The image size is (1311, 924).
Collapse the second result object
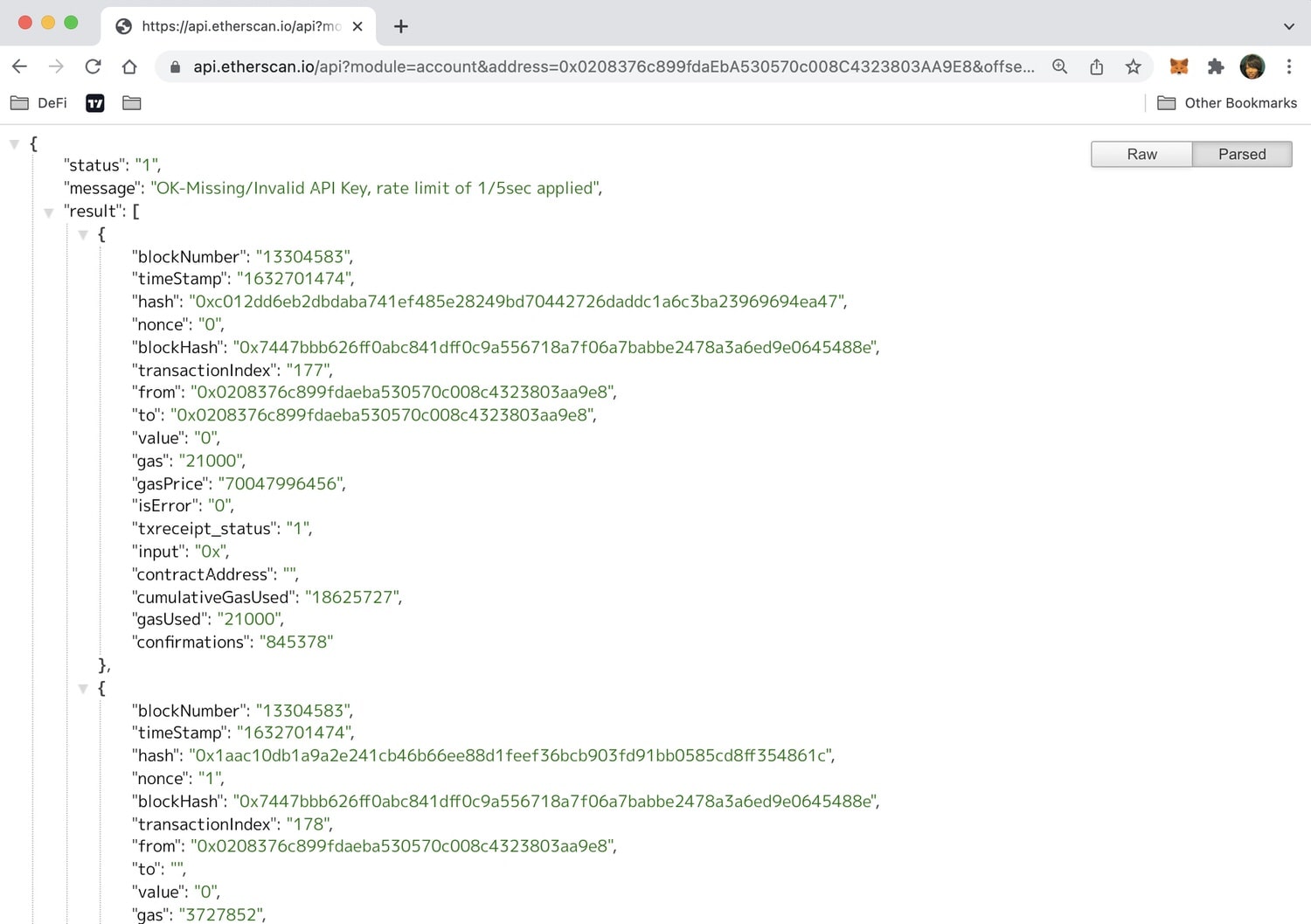(x=83, y=689)
